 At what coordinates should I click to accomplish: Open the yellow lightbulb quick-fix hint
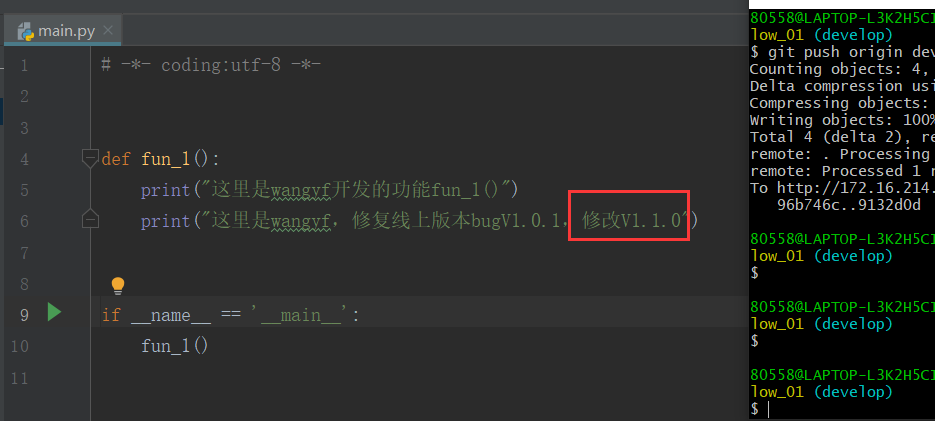(118, 286)
